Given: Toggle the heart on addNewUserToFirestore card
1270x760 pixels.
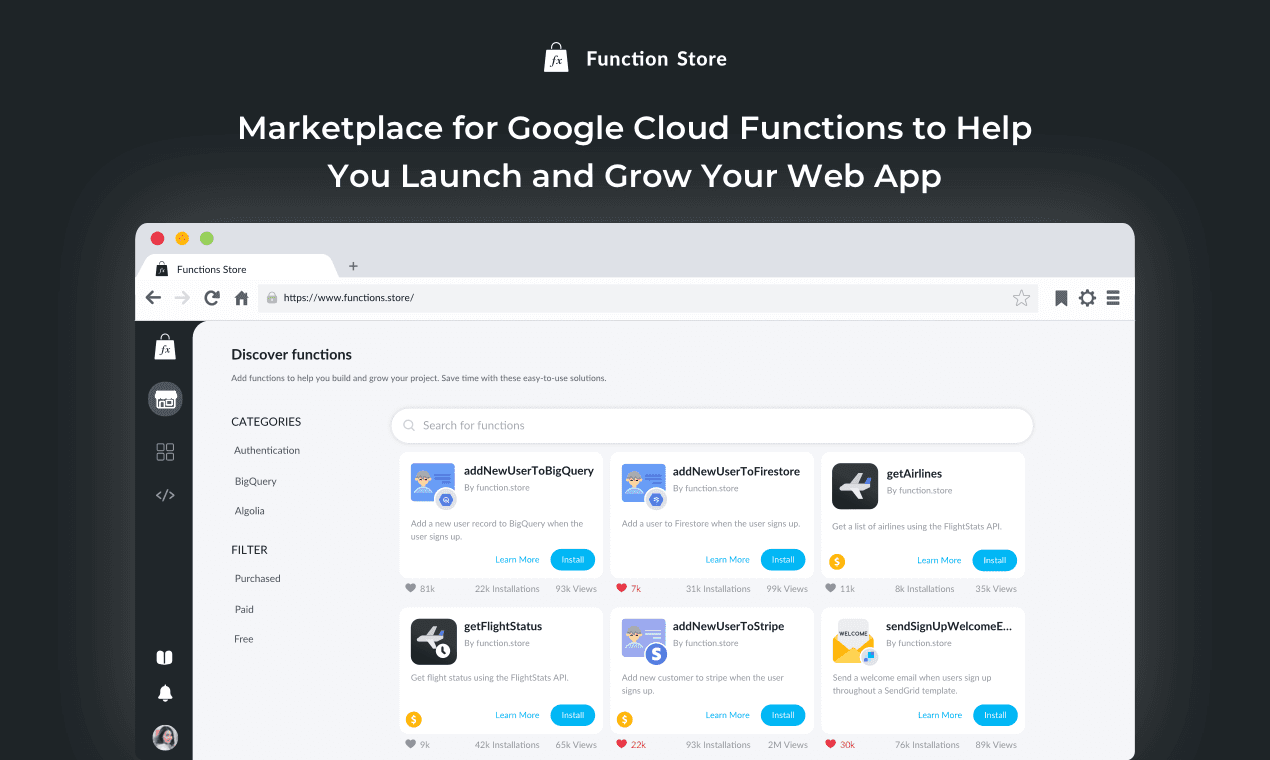Looking at the screenshot, I should (622, 589).
